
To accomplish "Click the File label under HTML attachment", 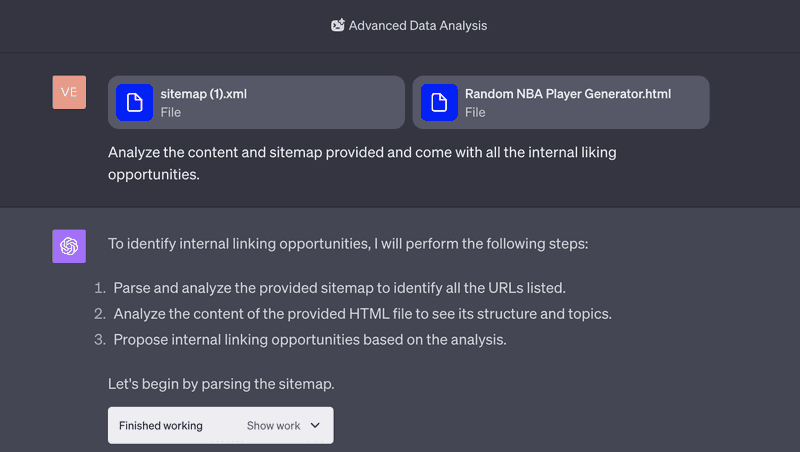I will [475, 112].
